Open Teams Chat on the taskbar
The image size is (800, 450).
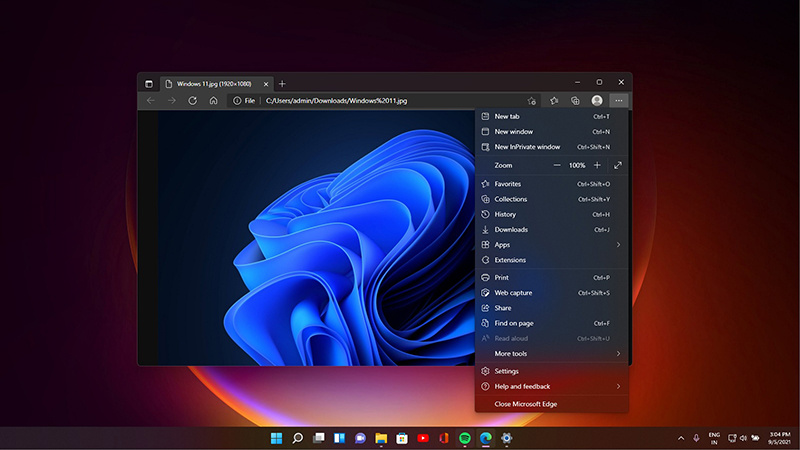coord(360,438)
